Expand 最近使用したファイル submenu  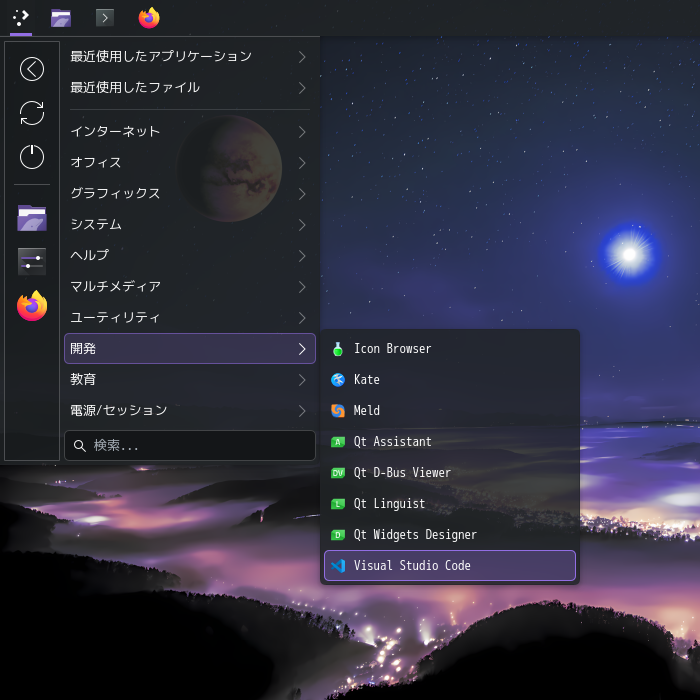[x=190, y=88]
